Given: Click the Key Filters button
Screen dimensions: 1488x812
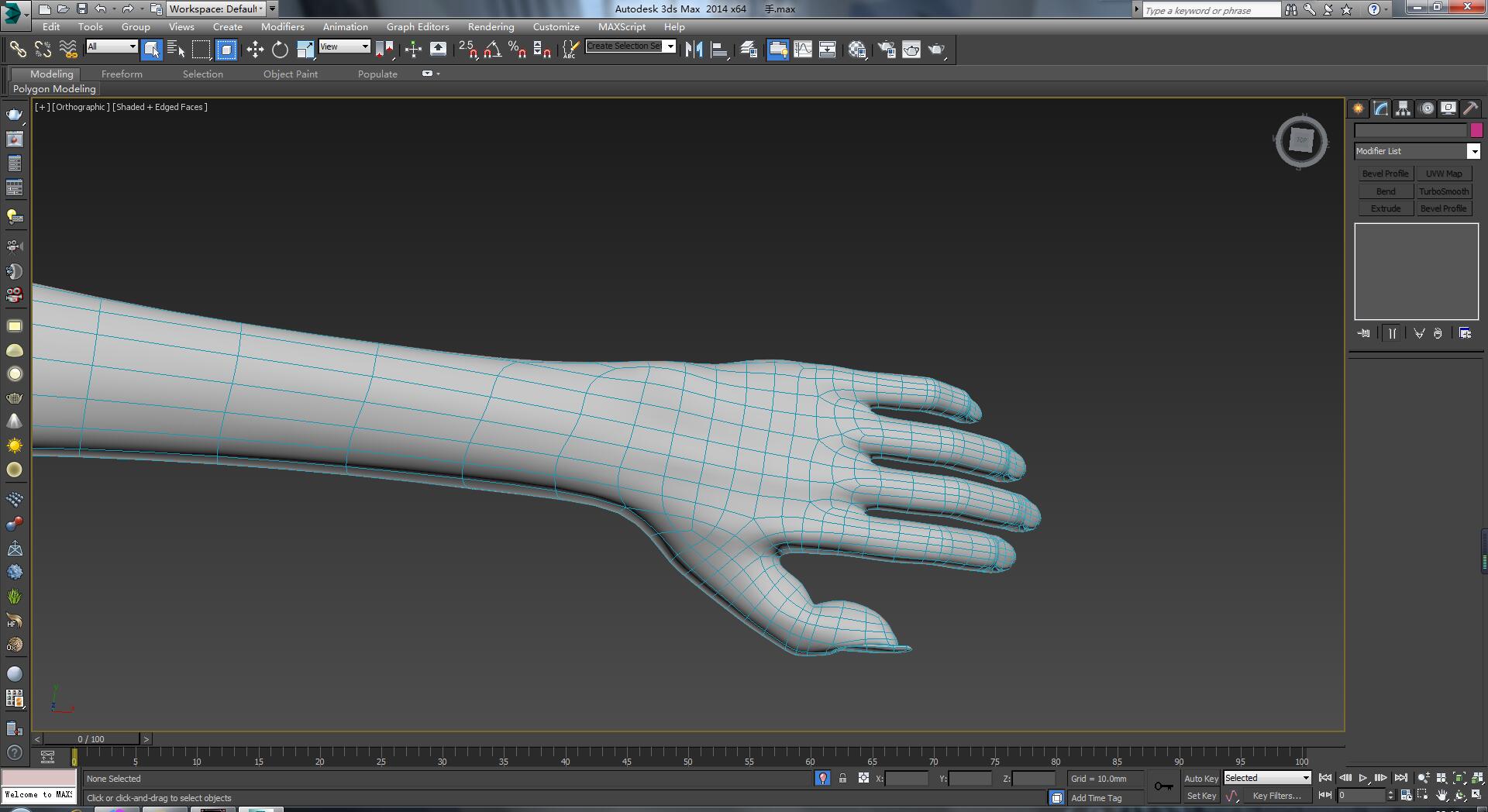Looking at the screenshot, I should point(1276,796).
